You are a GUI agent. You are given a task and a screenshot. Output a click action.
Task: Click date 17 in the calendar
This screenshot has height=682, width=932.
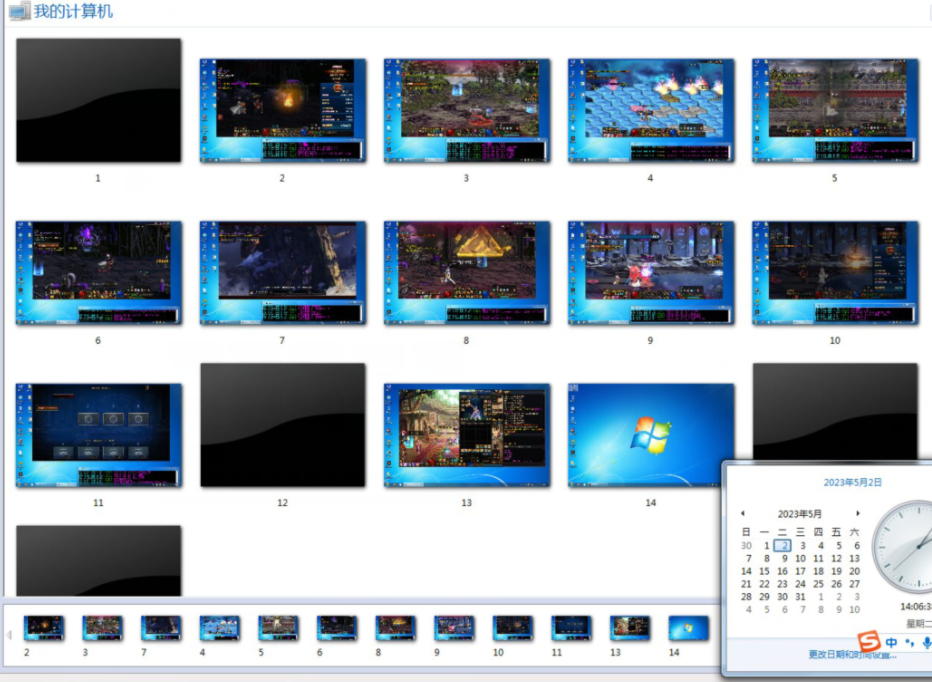[x=801, y=571]
